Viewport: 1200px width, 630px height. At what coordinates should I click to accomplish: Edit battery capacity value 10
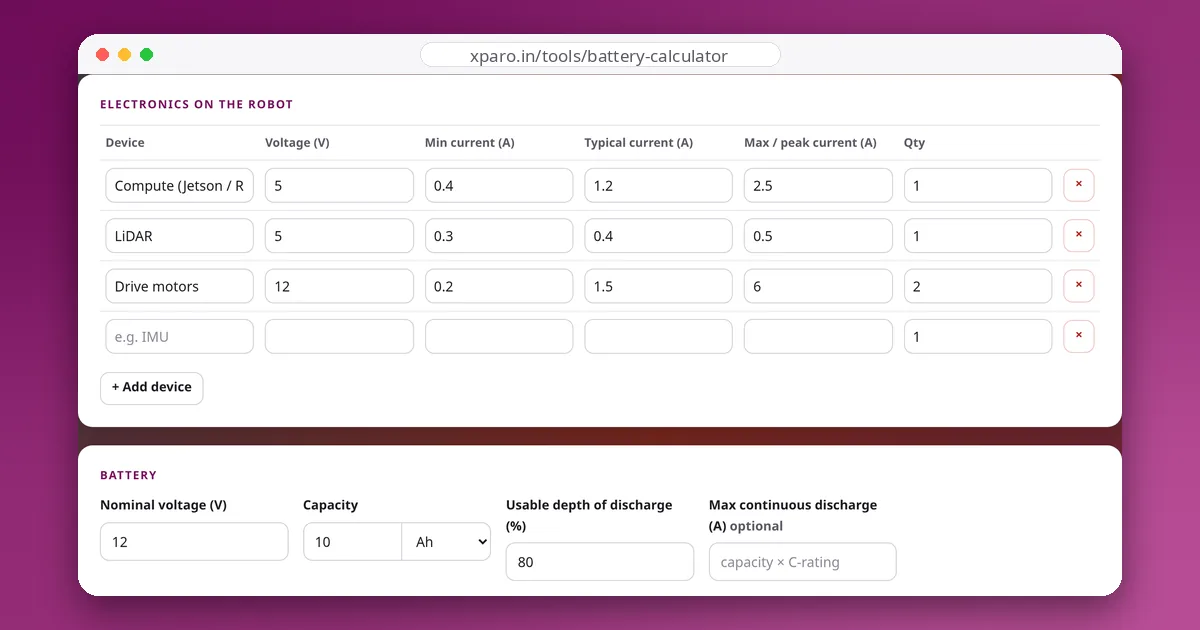[353, 541]
